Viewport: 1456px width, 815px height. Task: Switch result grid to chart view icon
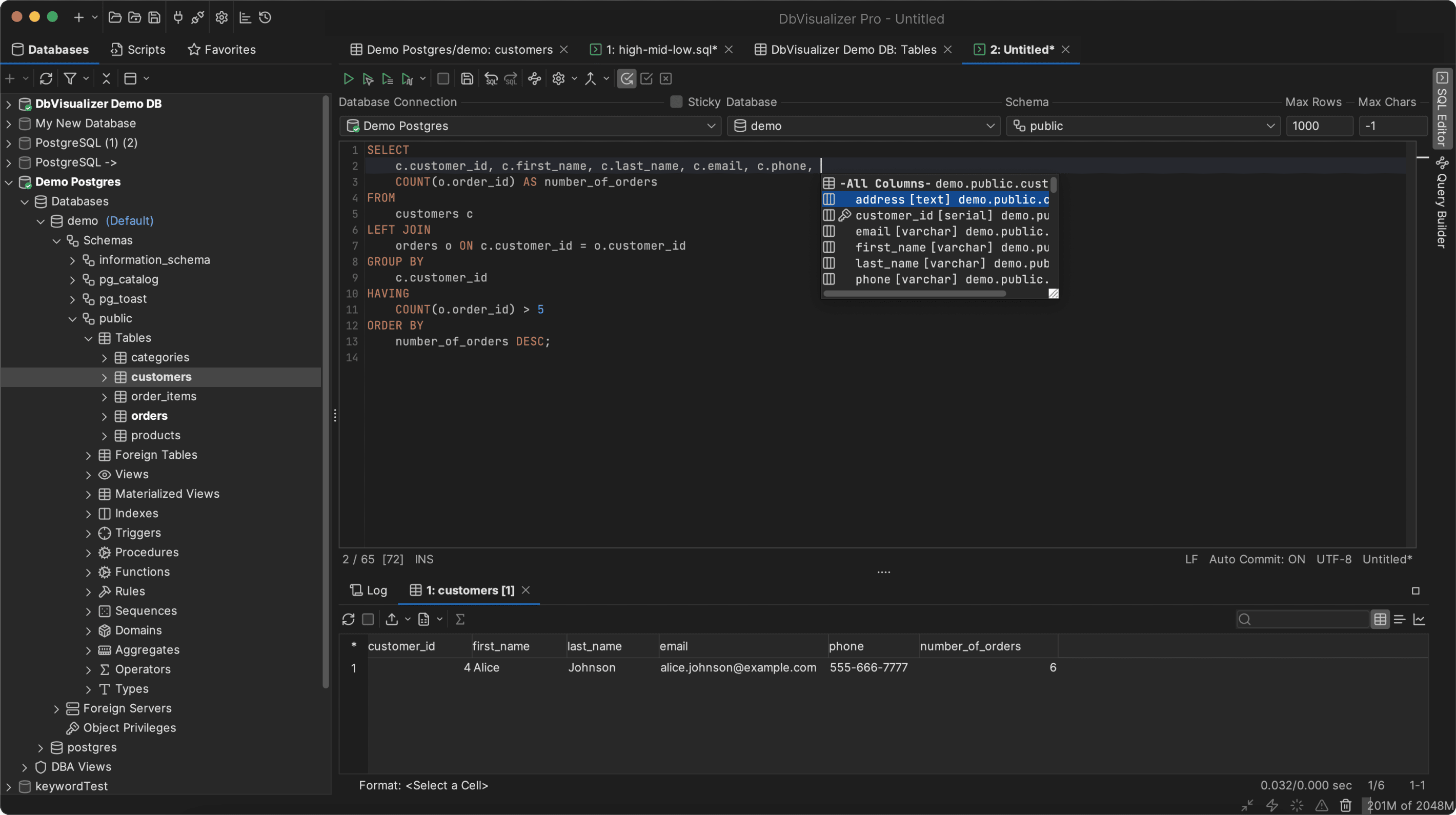[x=1421, y=619]
